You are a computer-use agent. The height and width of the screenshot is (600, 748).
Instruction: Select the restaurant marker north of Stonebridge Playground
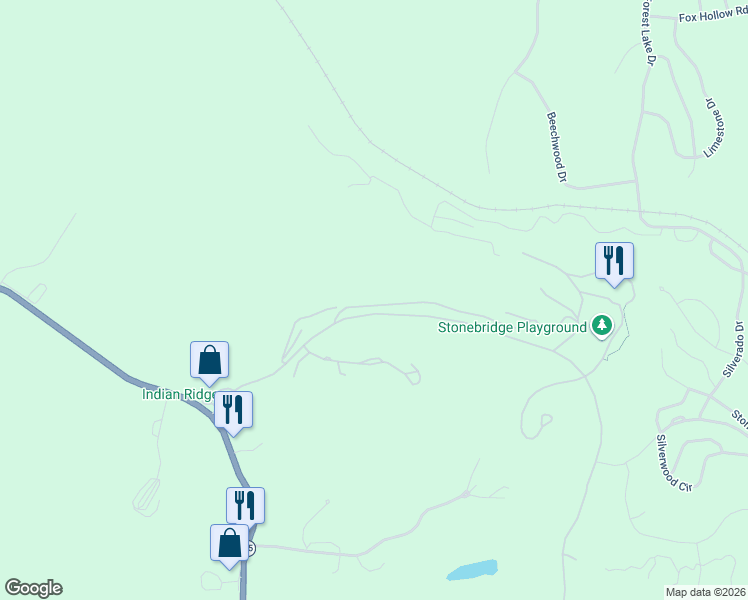614,264
